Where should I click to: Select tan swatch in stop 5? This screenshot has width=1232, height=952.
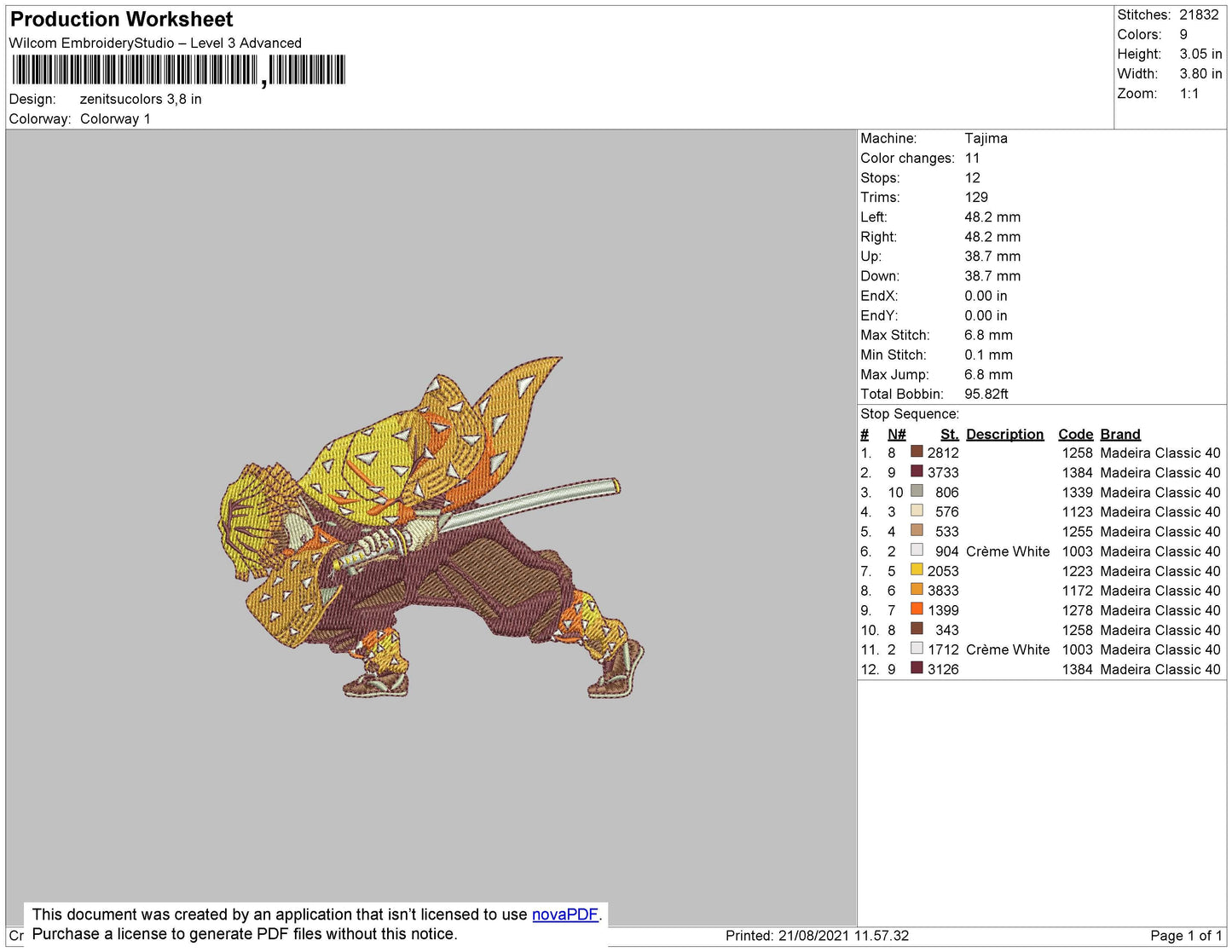[917, 530]
